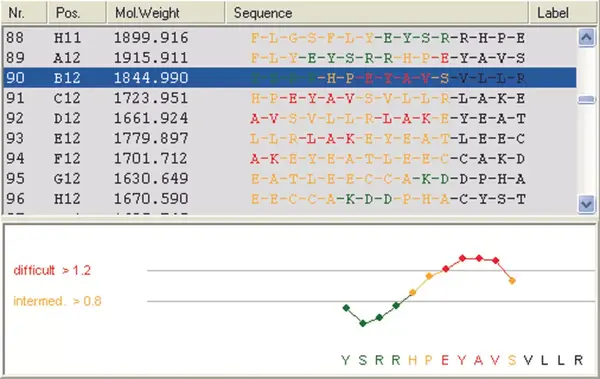
Task: Sort by the Nr. column header
Action: 24,13
